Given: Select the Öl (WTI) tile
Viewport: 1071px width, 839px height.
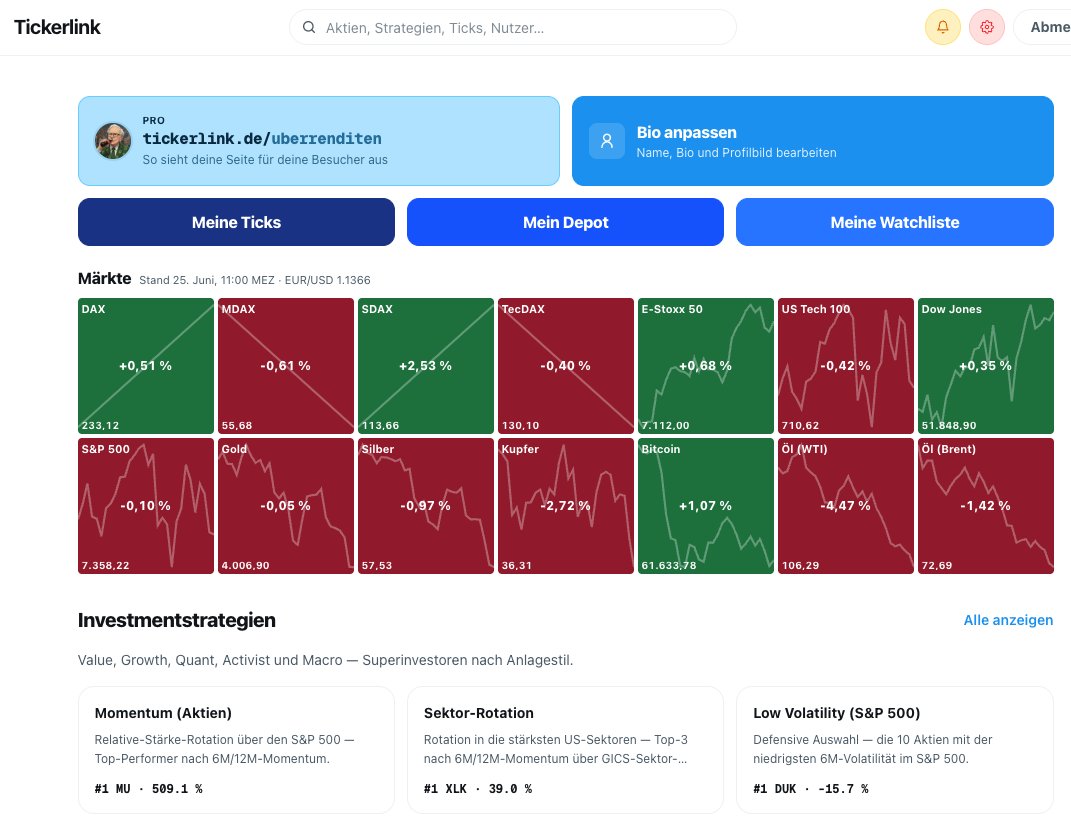Looking at the screenshot, I should pyautogui.click(x=846, y=506).
